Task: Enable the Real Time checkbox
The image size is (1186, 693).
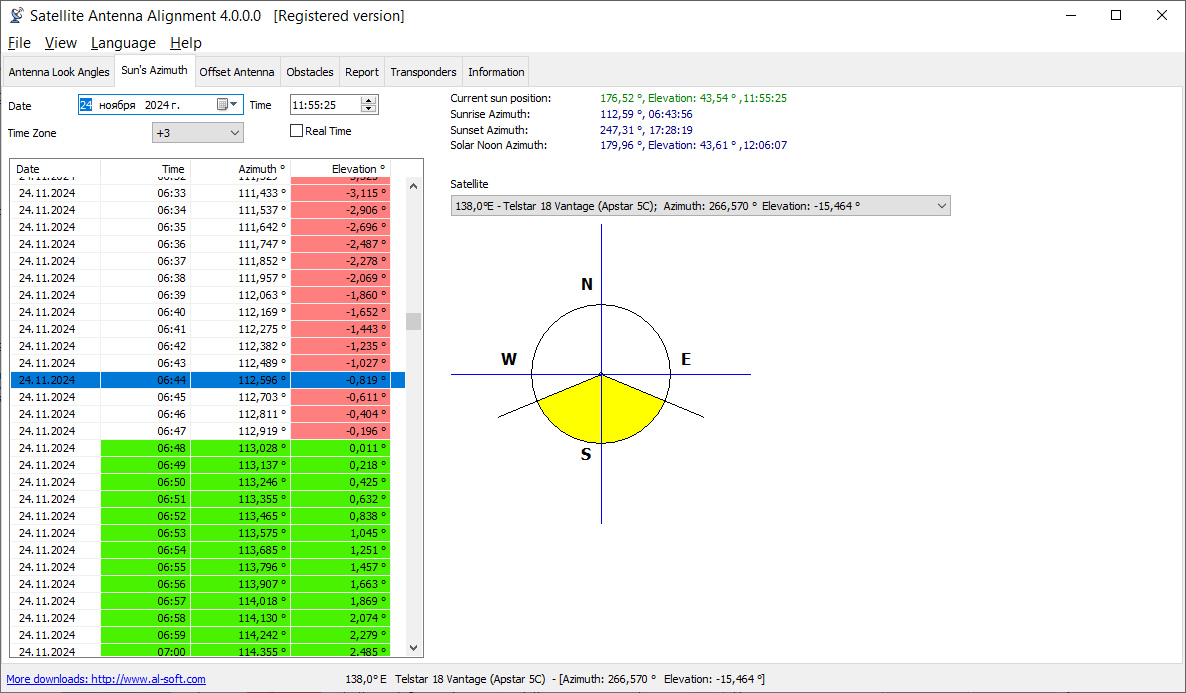Action: coord(297,131)
